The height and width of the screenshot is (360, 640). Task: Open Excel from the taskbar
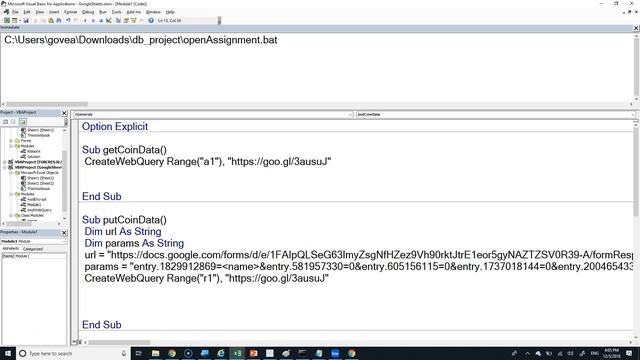[x=237, y=353]
